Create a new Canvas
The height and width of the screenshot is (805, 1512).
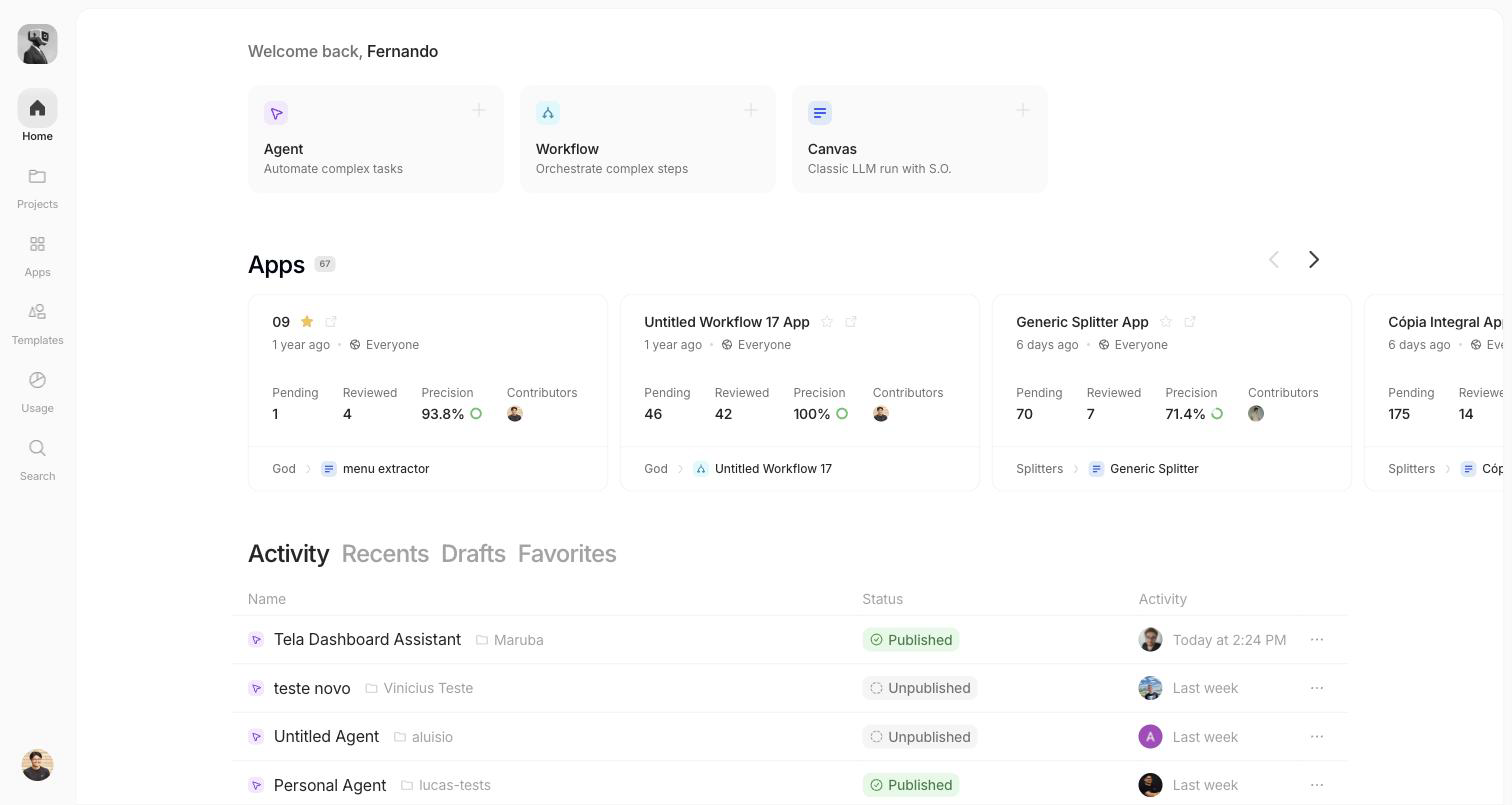[920, 139]
